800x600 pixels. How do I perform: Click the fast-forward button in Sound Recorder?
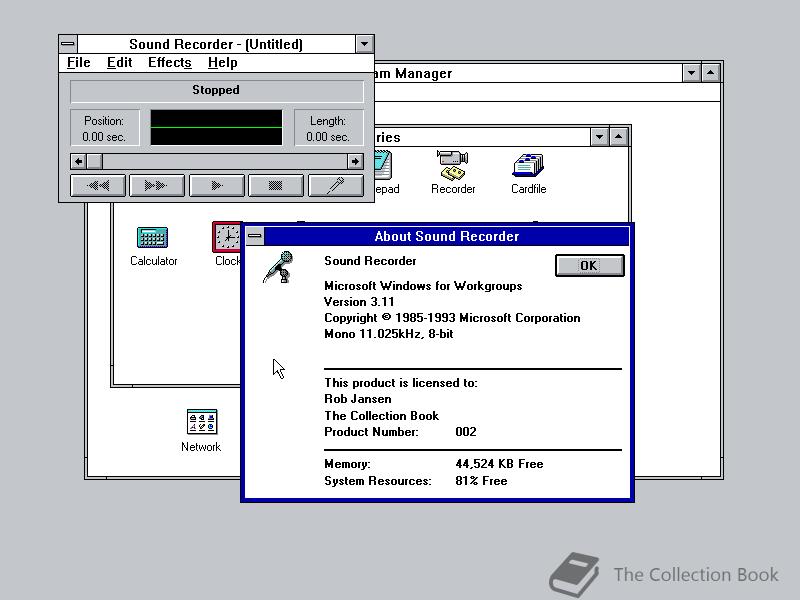(157, 185)
